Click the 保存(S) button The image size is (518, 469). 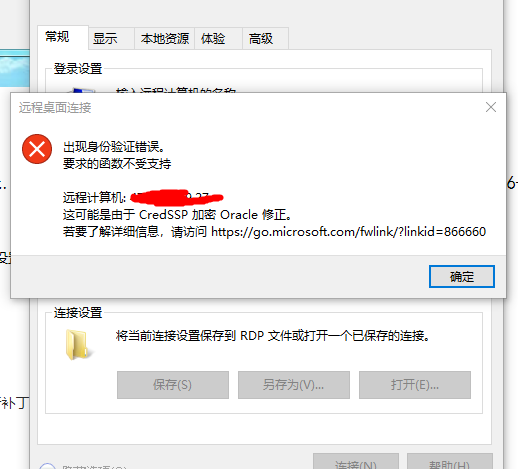tap(173, 385)
